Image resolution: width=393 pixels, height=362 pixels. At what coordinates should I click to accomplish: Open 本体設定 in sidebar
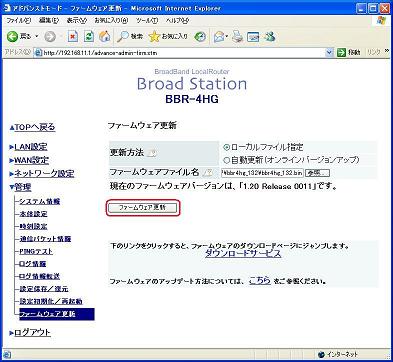(33, 214)
